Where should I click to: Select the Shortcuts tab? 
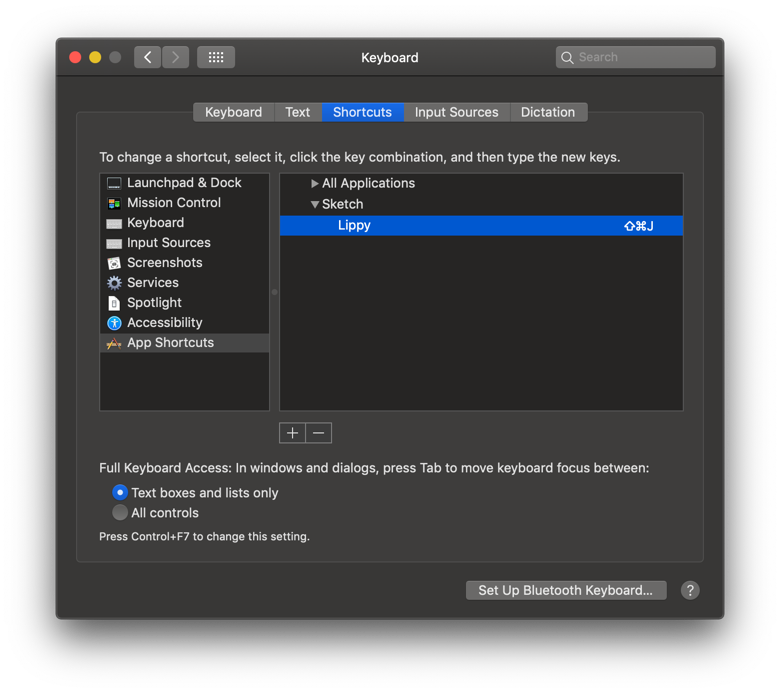click(x=362, y=112)
